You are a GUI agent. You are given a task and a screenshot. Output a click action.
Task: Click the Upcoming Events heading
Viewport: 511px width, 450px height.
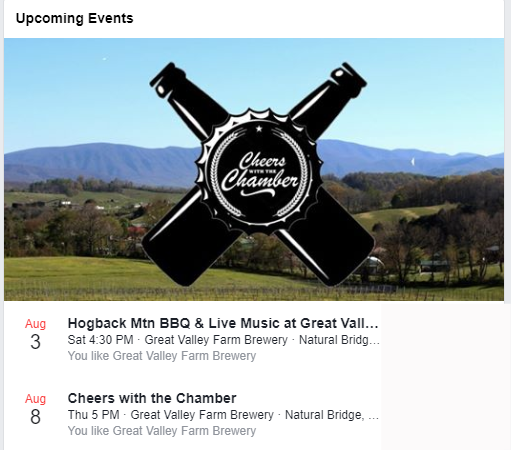coord(75,18)
